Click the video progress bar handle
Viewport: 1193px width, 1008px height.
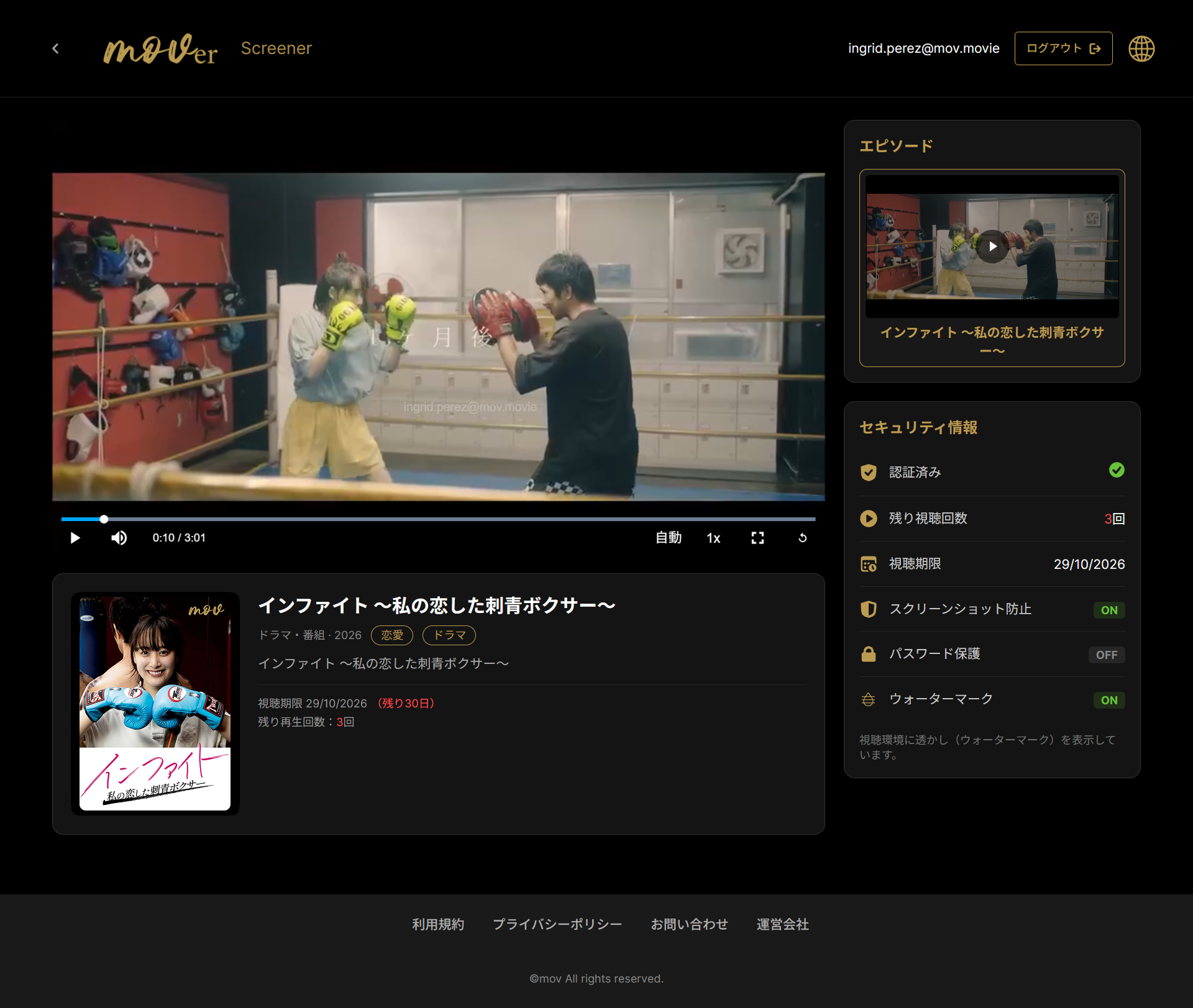(104, 519)
